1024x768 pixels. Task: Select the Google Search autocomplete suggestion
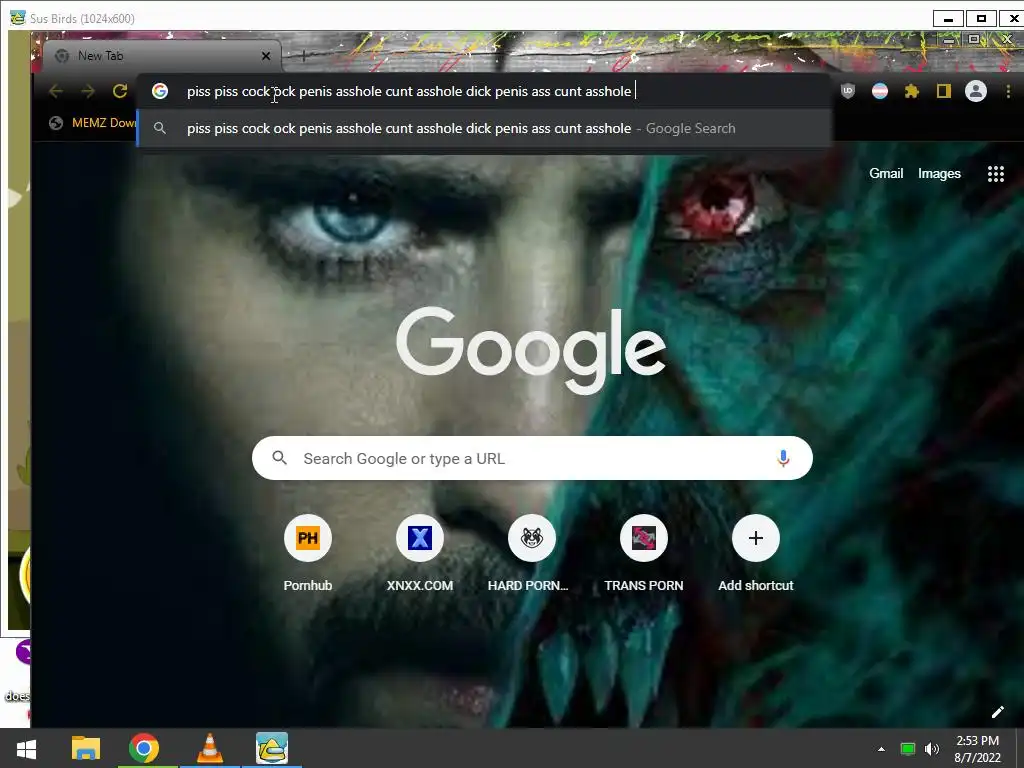[x=485, y=129]
